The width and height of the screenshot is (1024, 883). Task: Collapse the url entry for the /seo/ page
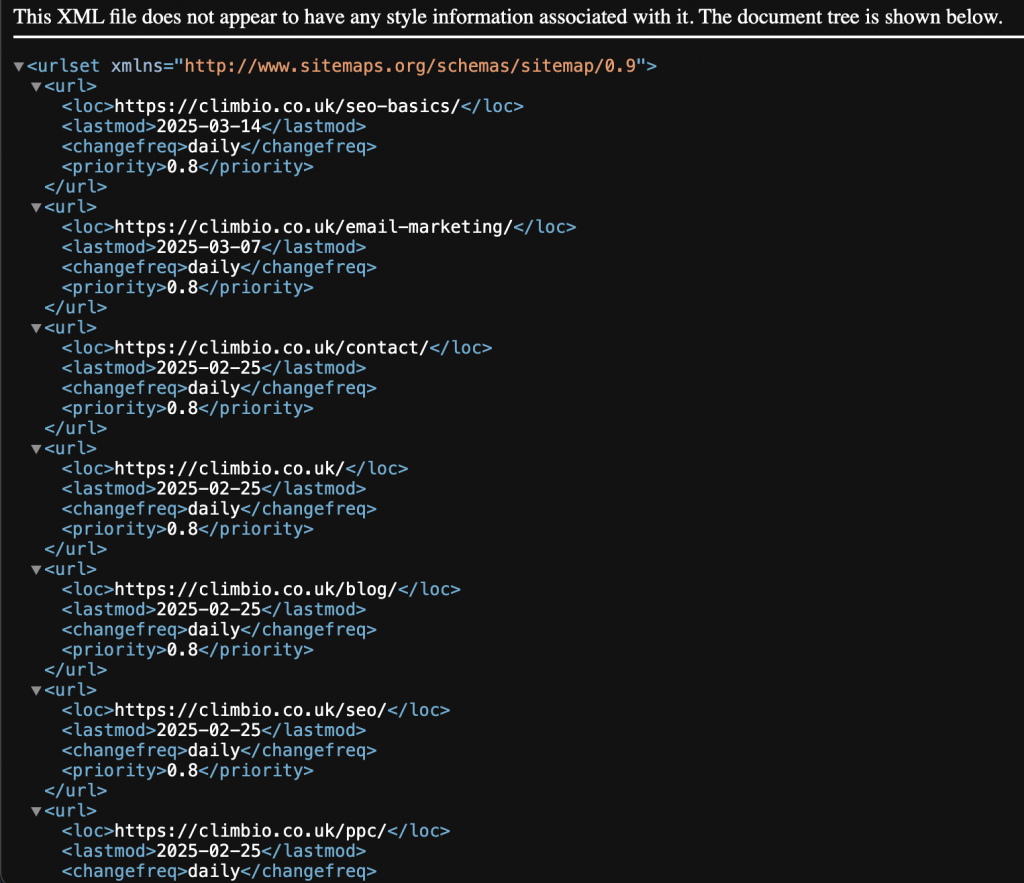tap(36, 691)
